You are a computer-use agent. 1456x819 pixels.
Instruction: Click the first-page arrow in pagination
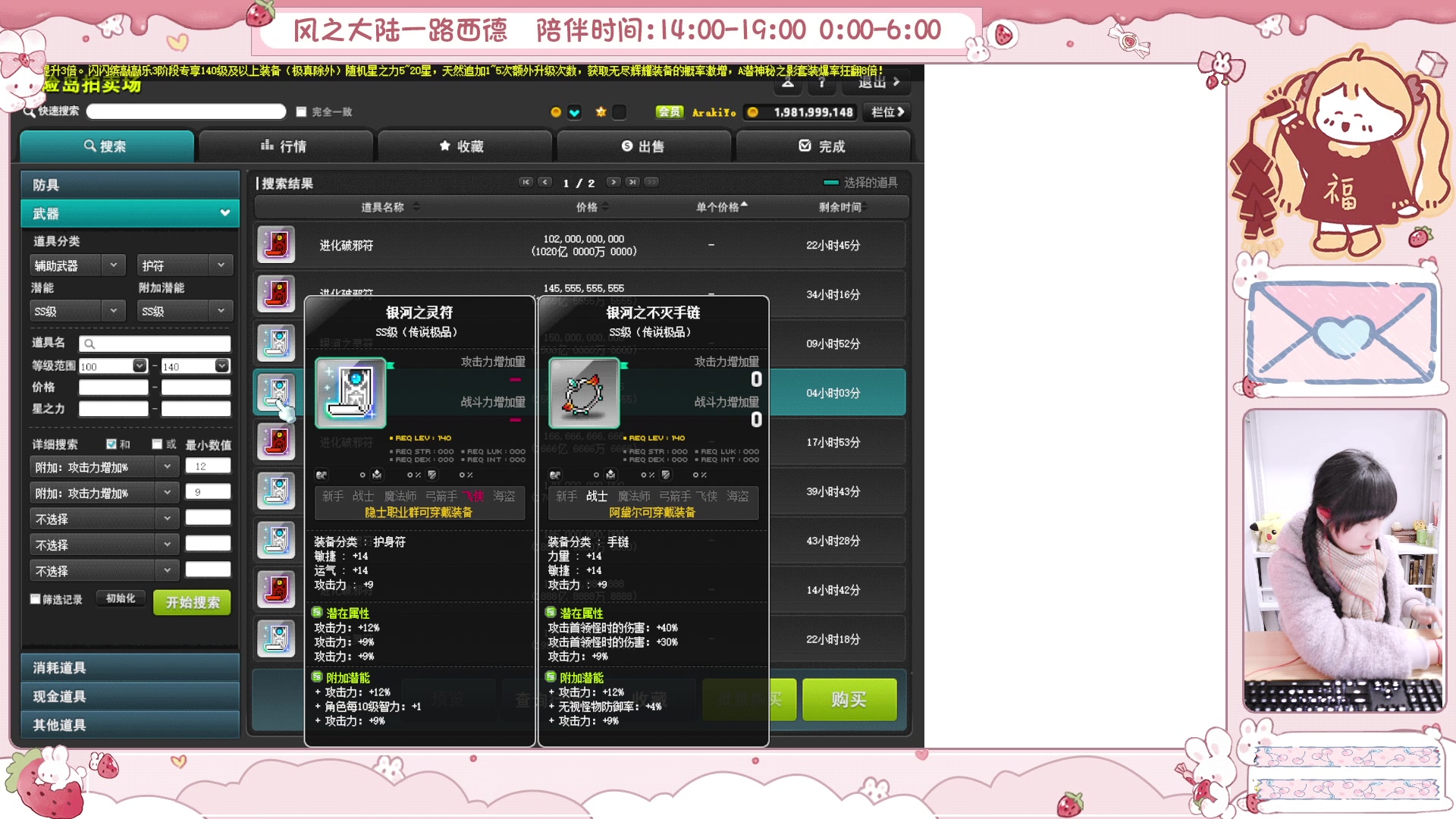point(526,182)
